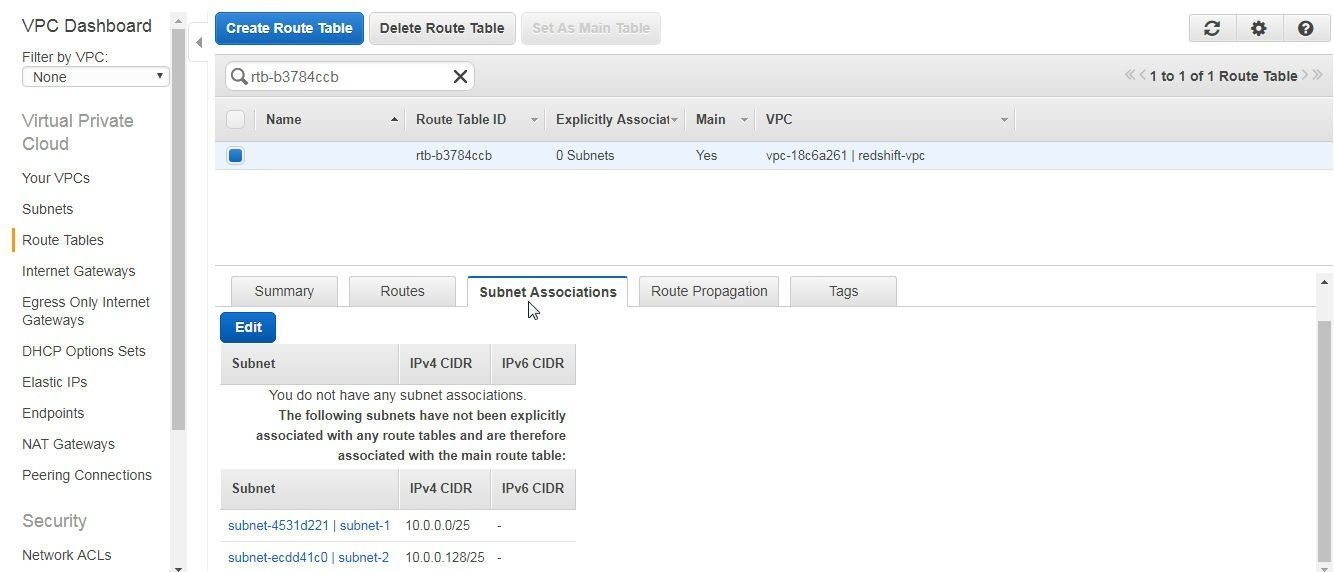This screenshot has height=572, width=1334.
Task: Open the Route Propagation tab
Action: click(709, 291)
